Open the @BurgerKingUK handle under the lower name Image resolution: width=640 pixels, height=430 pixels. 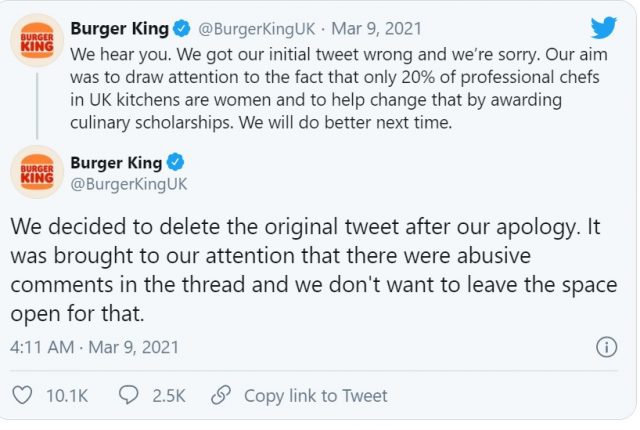129,184
